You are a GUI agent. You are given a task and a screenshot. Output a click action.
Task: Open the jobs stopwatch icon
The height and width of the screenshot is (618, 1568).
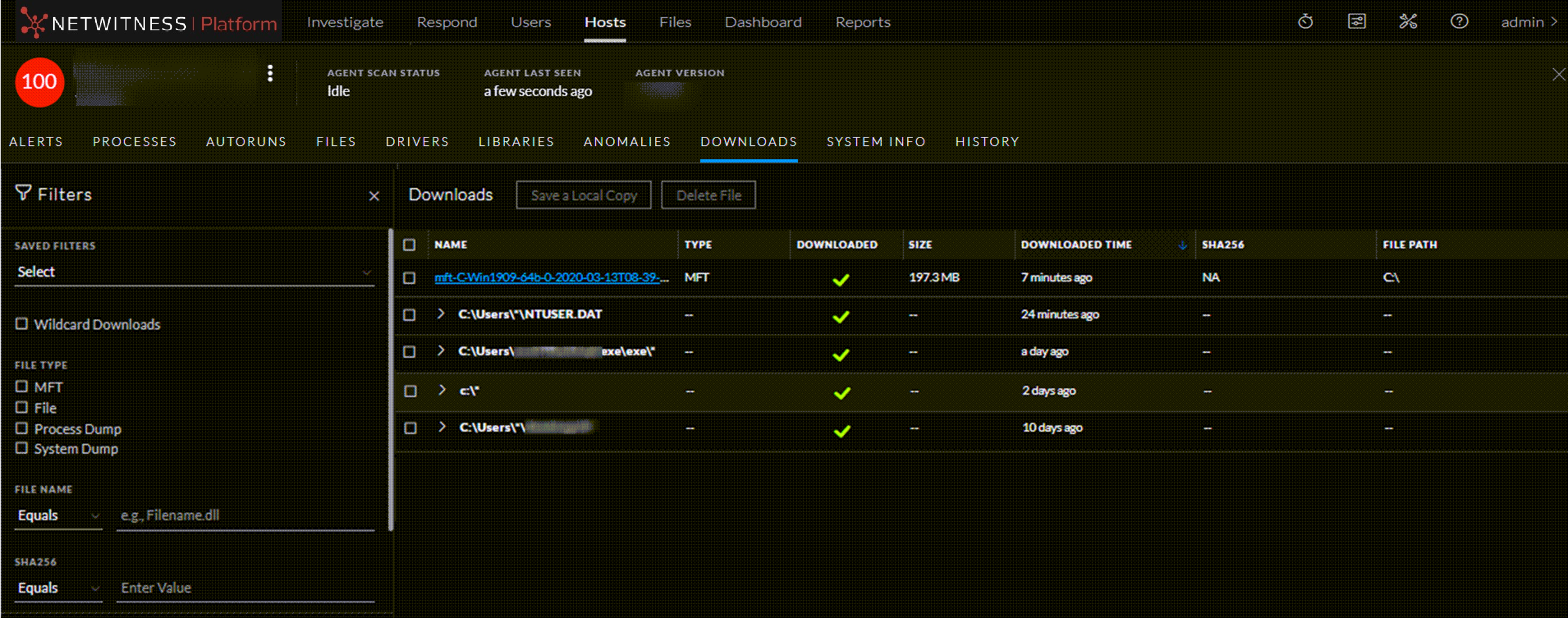pos(1304,22)
